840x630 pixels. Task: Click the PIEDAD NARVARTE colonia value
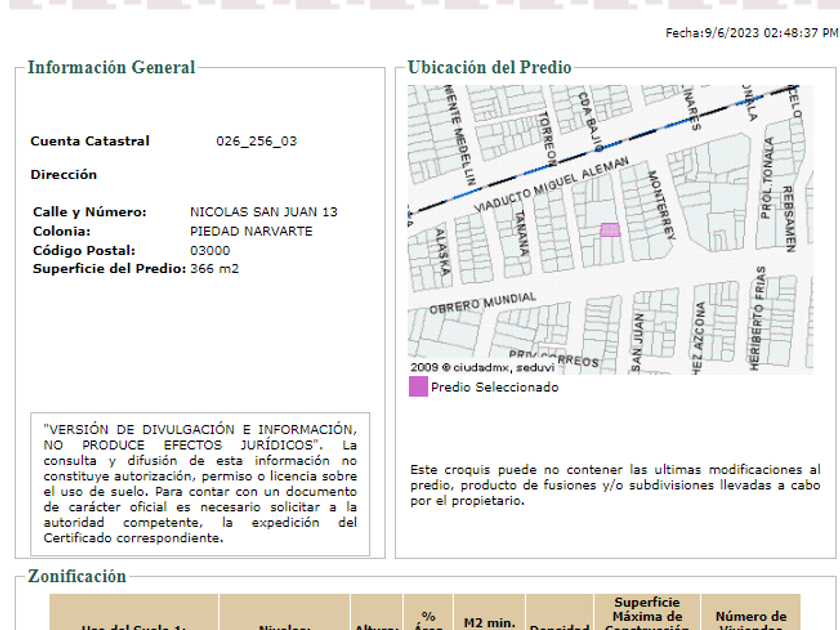pyautogui.click(x=251, y=231)
